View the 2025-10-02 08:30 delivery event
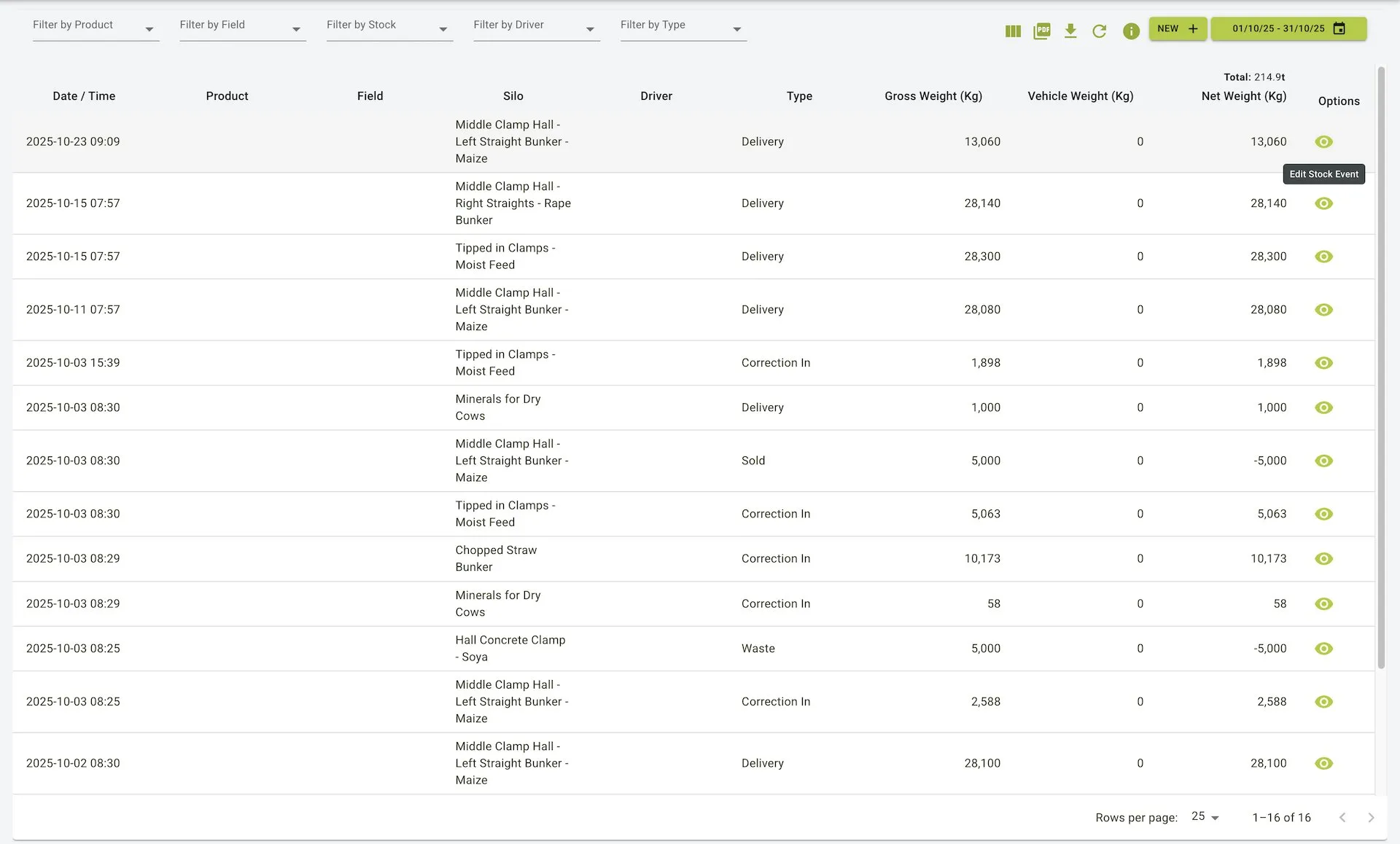Screen dimensions: 1400x844 click(x=1323, y=763)
